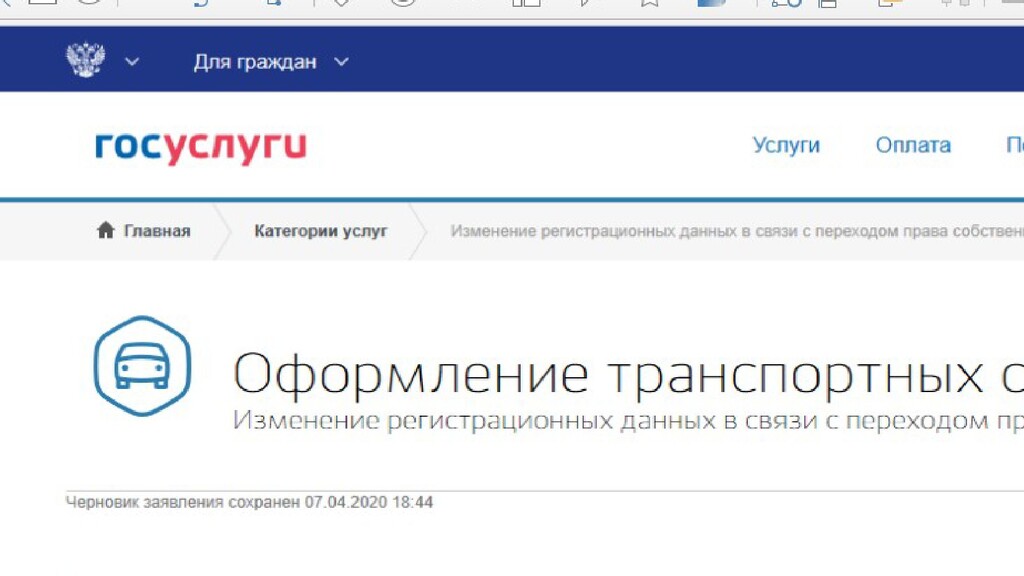Open the "Оплата" navigation link
Viewport: 1024px width, 576px height.
tap(913, 145)
